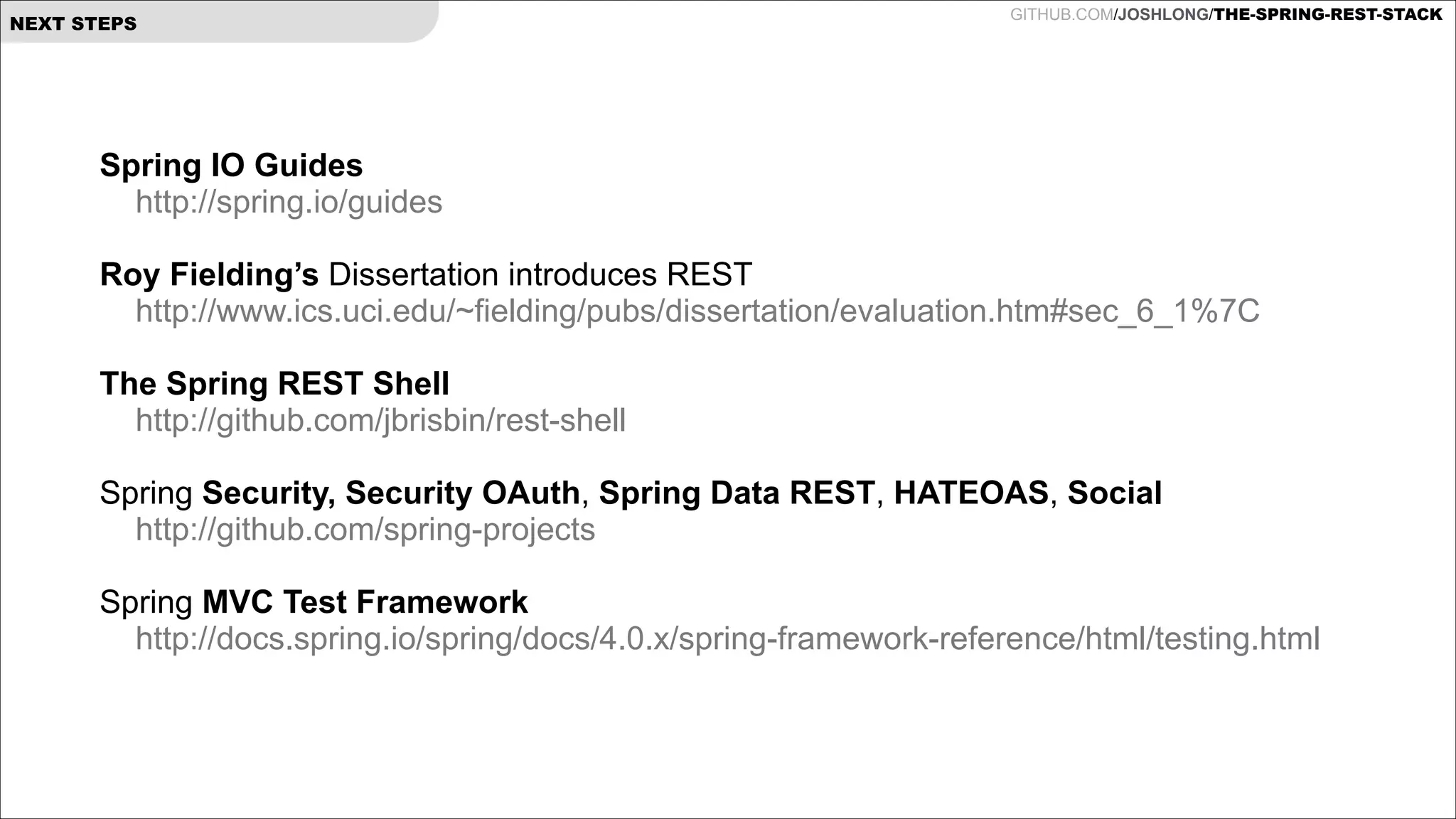Click the bold 'Security,' word after Spring
This screenshot has width=1456, height=819.
tap(269, 493)
